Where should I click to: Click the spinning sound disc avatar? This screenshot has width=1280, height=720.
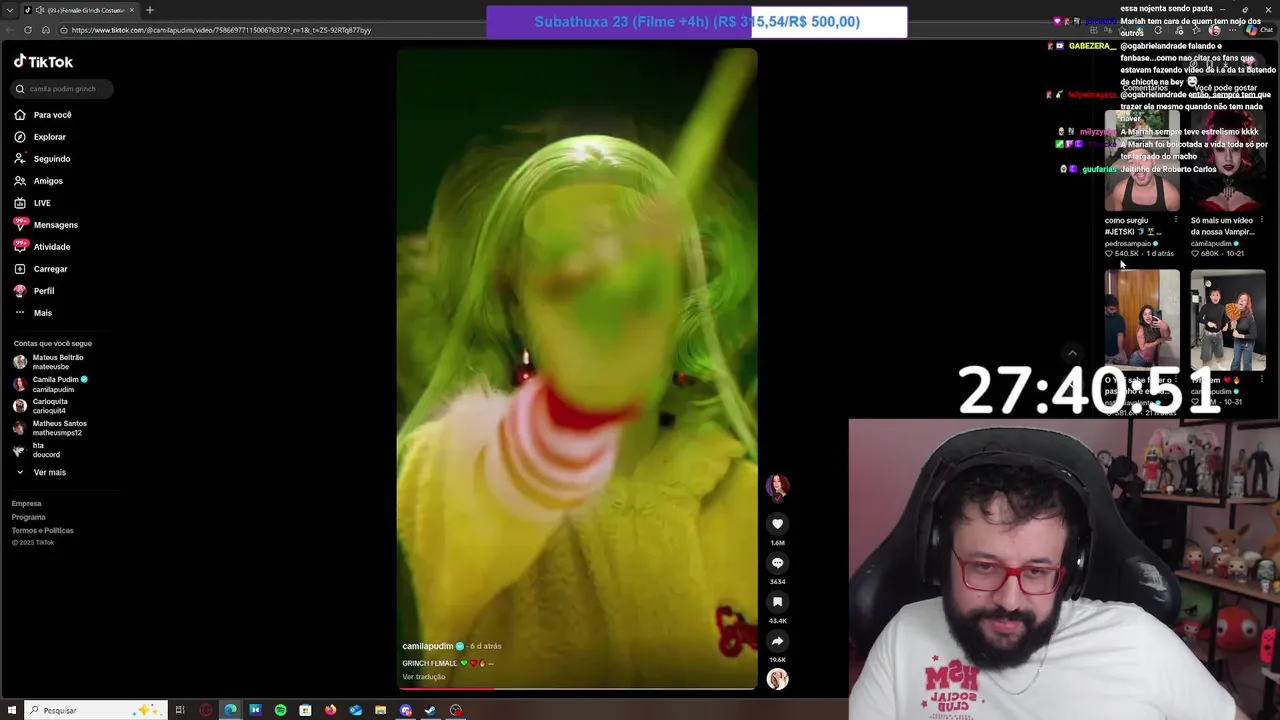(x=777, y=679)
